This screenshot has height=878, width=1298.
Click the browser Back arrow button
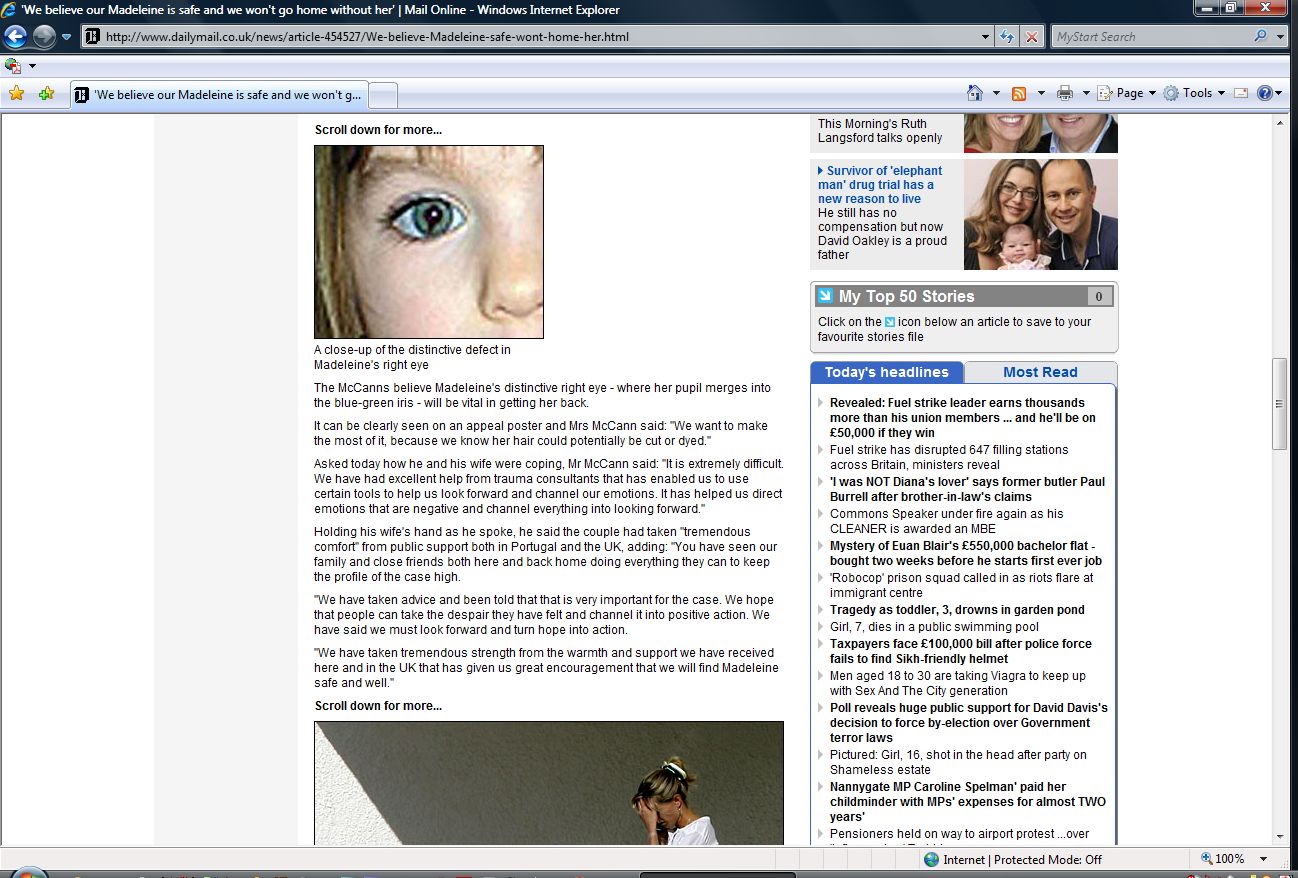click(16, 37)
